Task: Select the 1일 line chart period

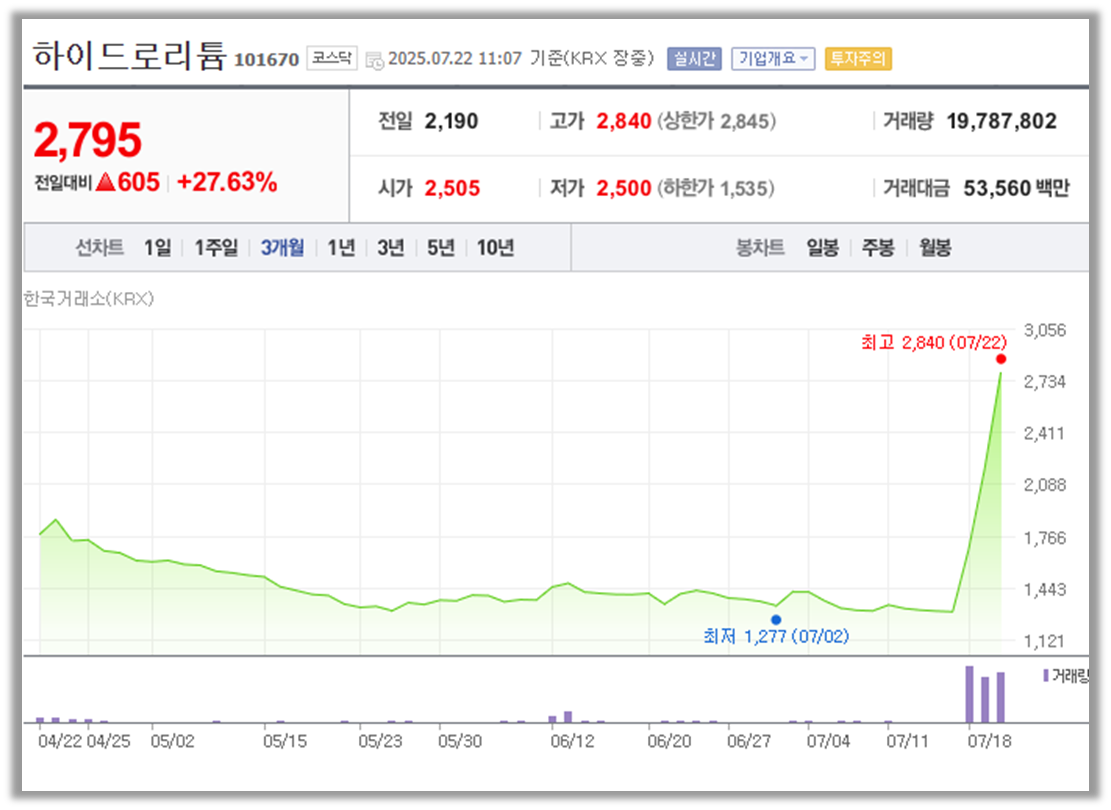Action: [157, 247]
